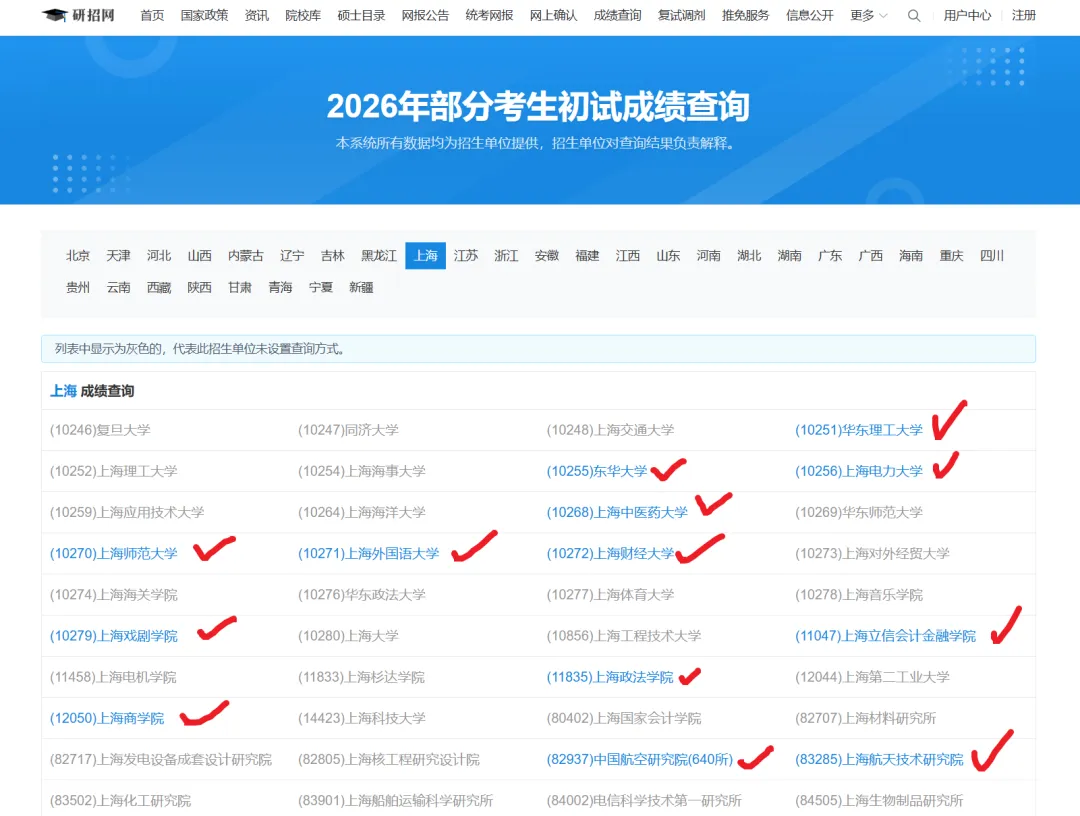Select the 重庆 province tab
This screenshot has height=816, width=1080.
[x=952, y=255]
